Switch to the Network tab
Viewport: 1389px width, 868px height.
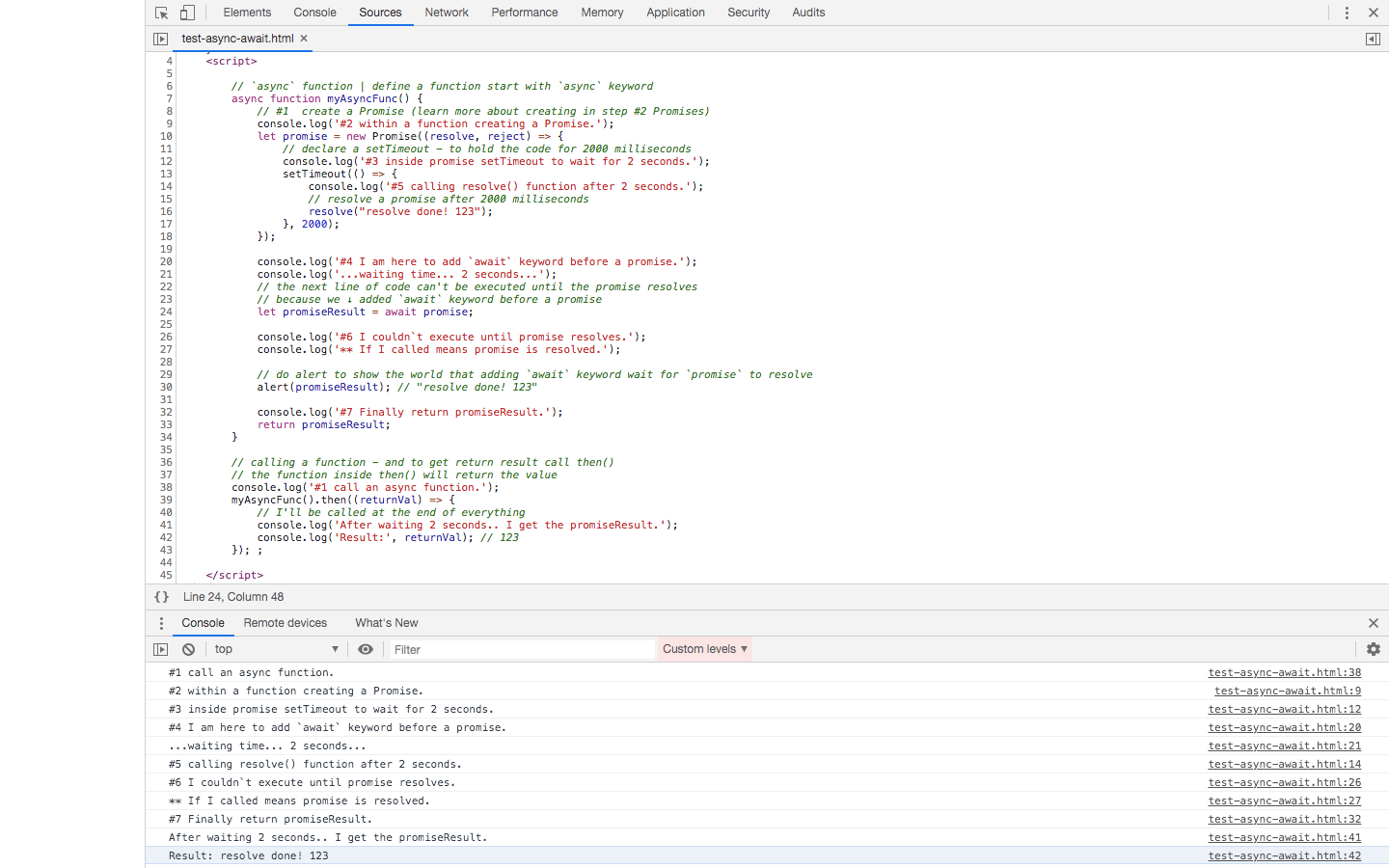point(447,13)
